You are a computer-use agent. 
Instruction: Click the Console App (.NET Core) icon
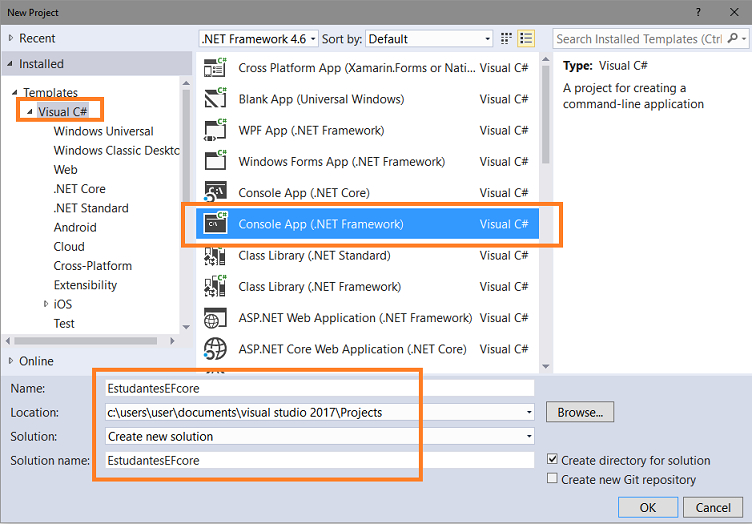[215, 192]
